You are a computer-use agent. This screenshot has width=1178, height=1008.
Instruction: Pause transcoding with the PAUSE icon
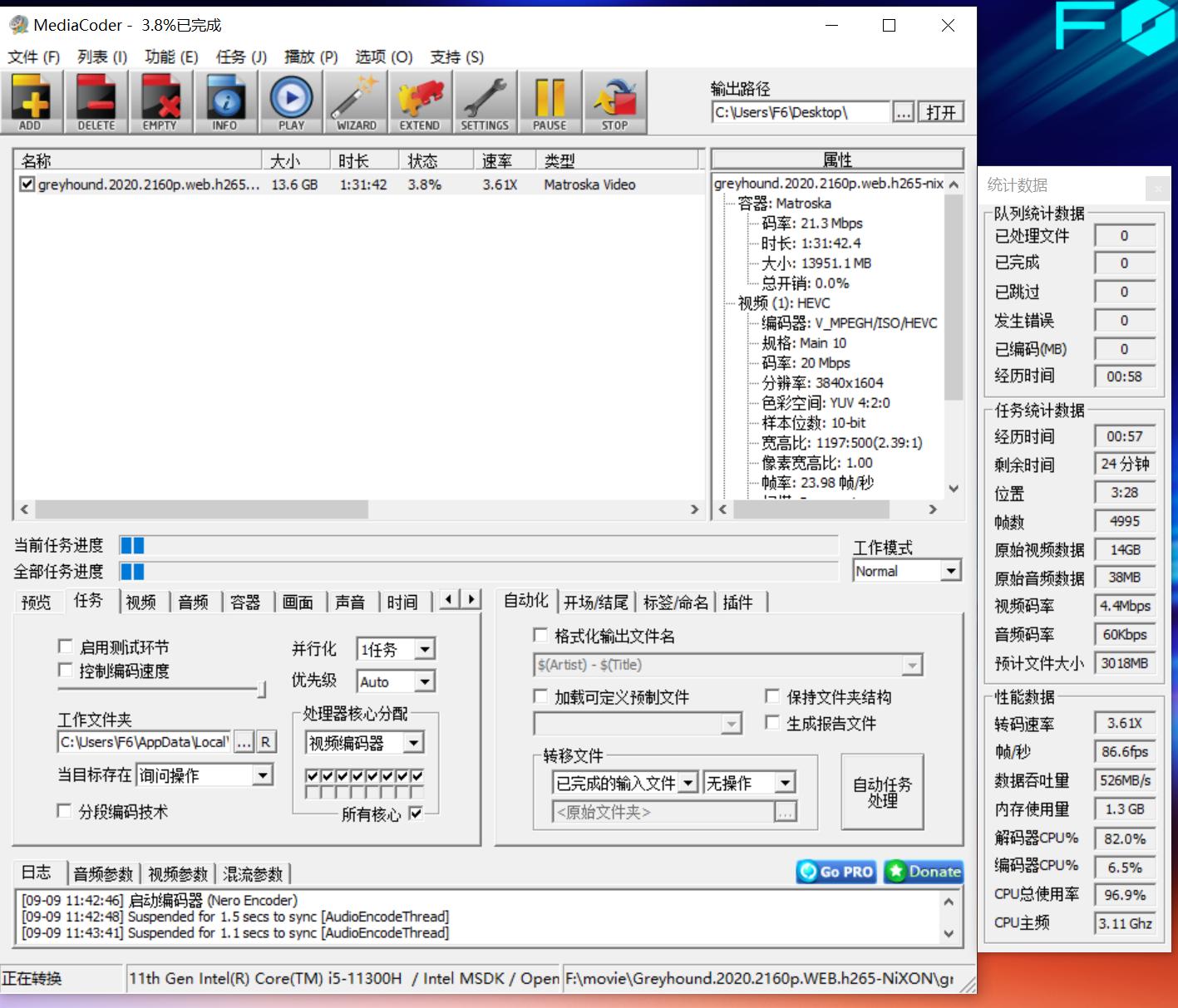click(x=550, y=101)
